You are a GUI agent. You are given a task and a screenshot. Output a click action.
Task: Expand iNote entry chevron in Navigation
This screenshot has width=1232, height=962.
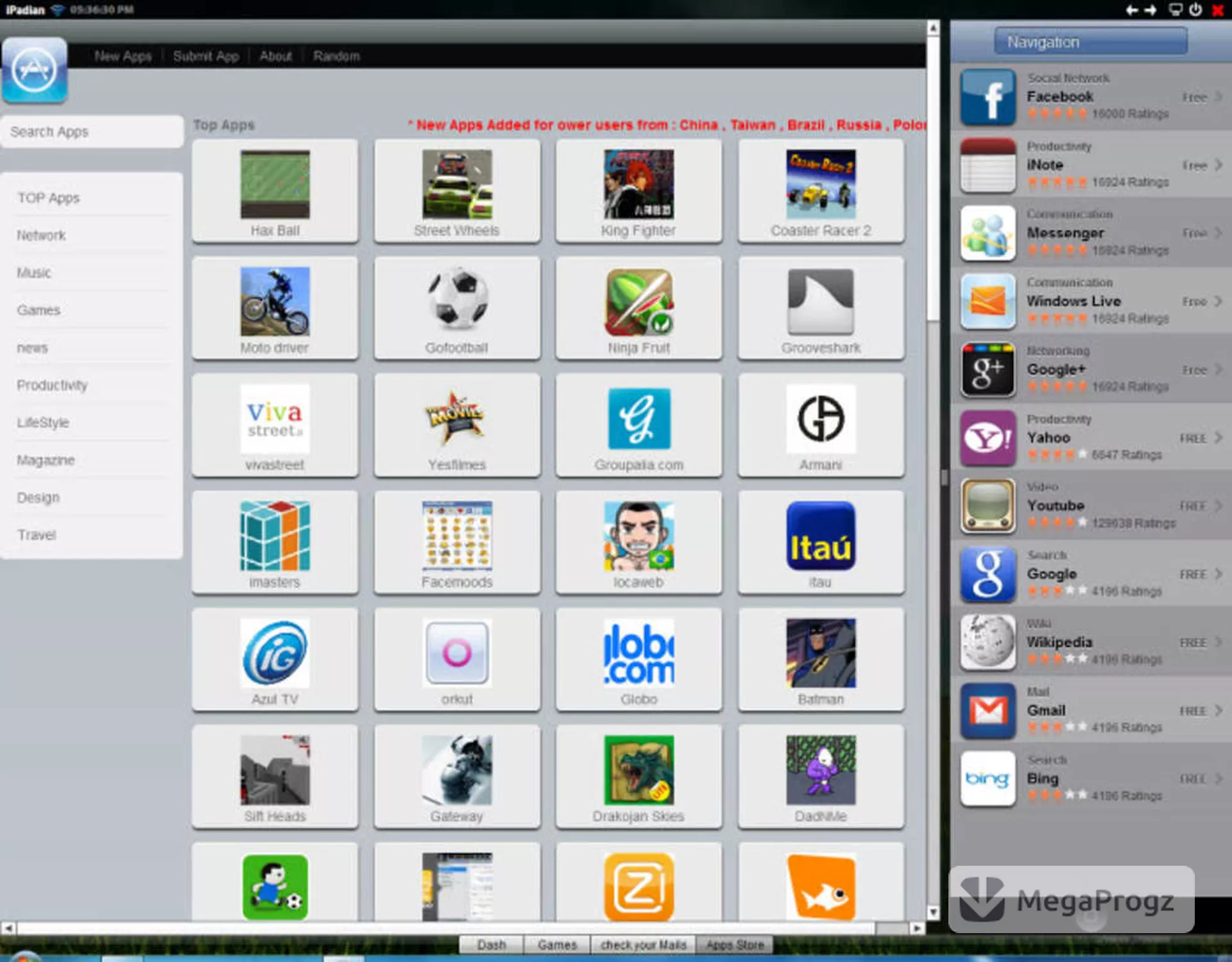1218,165
